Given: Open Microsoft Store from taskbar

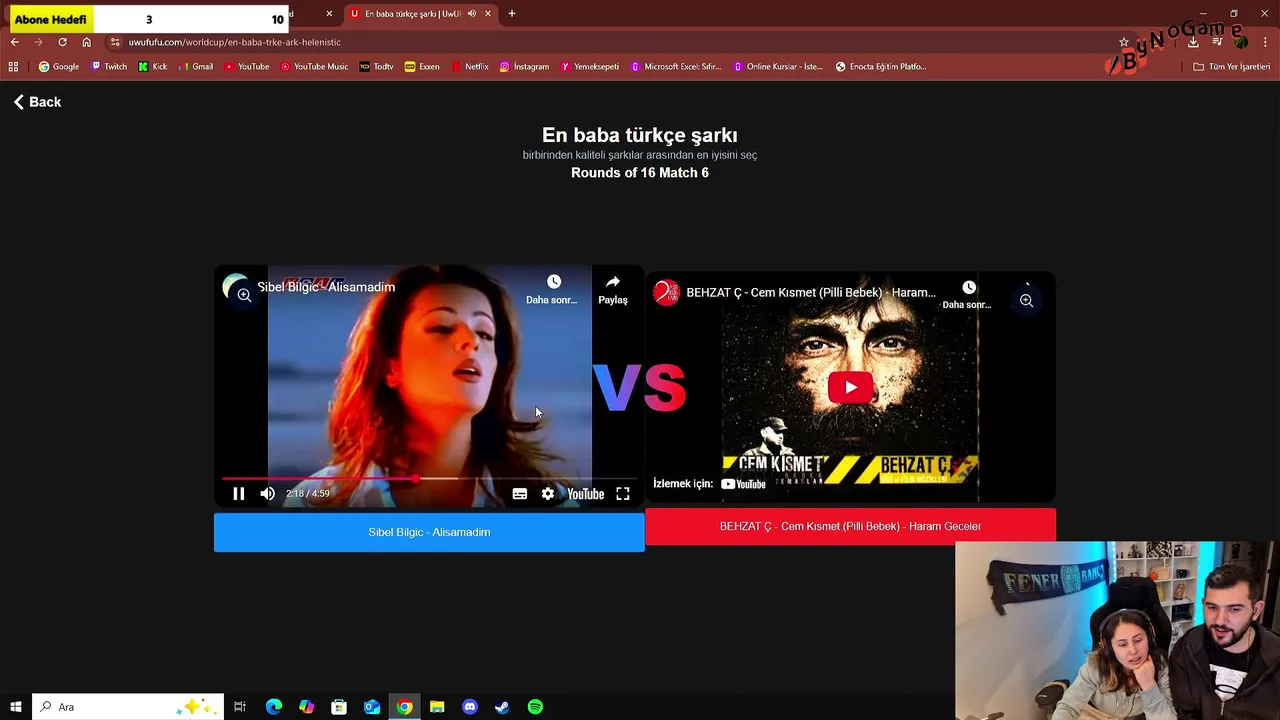Looking at the screenshot, I should 339,707.
